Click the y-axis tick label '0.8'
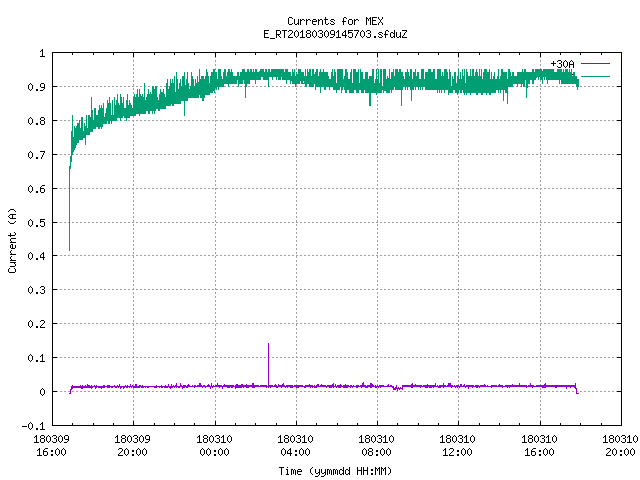 [x=36, y=121]
